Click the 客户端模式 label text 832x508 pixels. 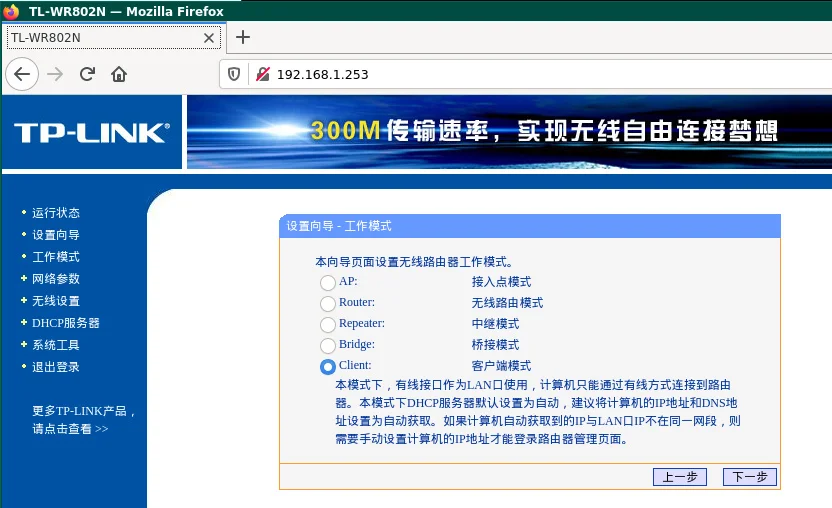501,366
